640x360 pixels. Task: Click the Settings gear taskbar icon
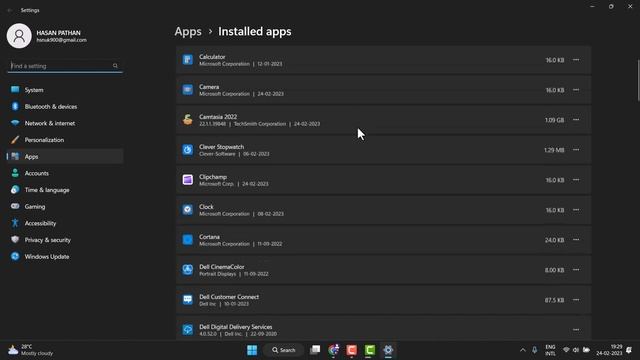388,350
